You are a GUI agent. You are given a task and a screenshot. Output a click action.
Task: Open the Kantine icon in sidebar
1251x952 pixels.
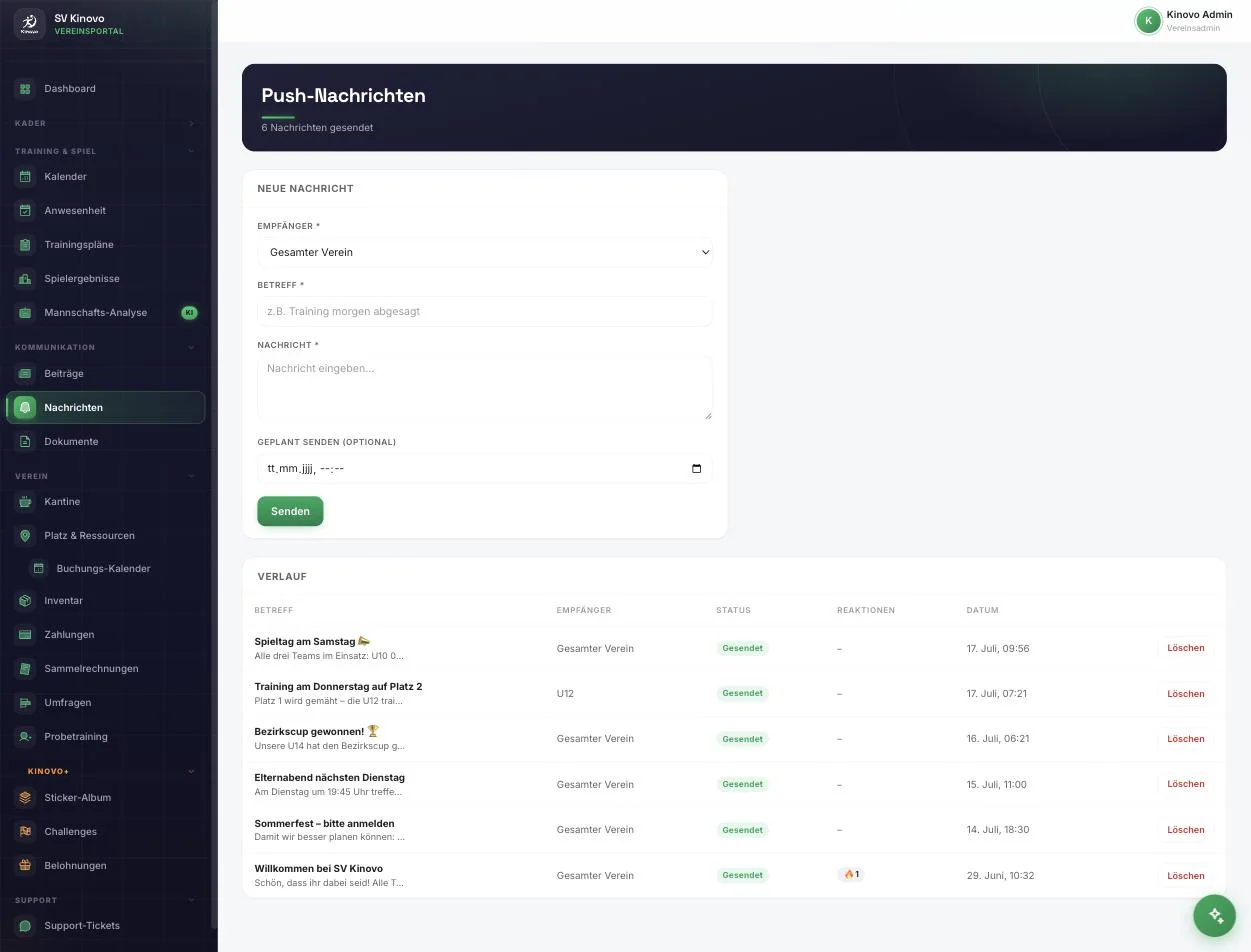tap(25, 502)
